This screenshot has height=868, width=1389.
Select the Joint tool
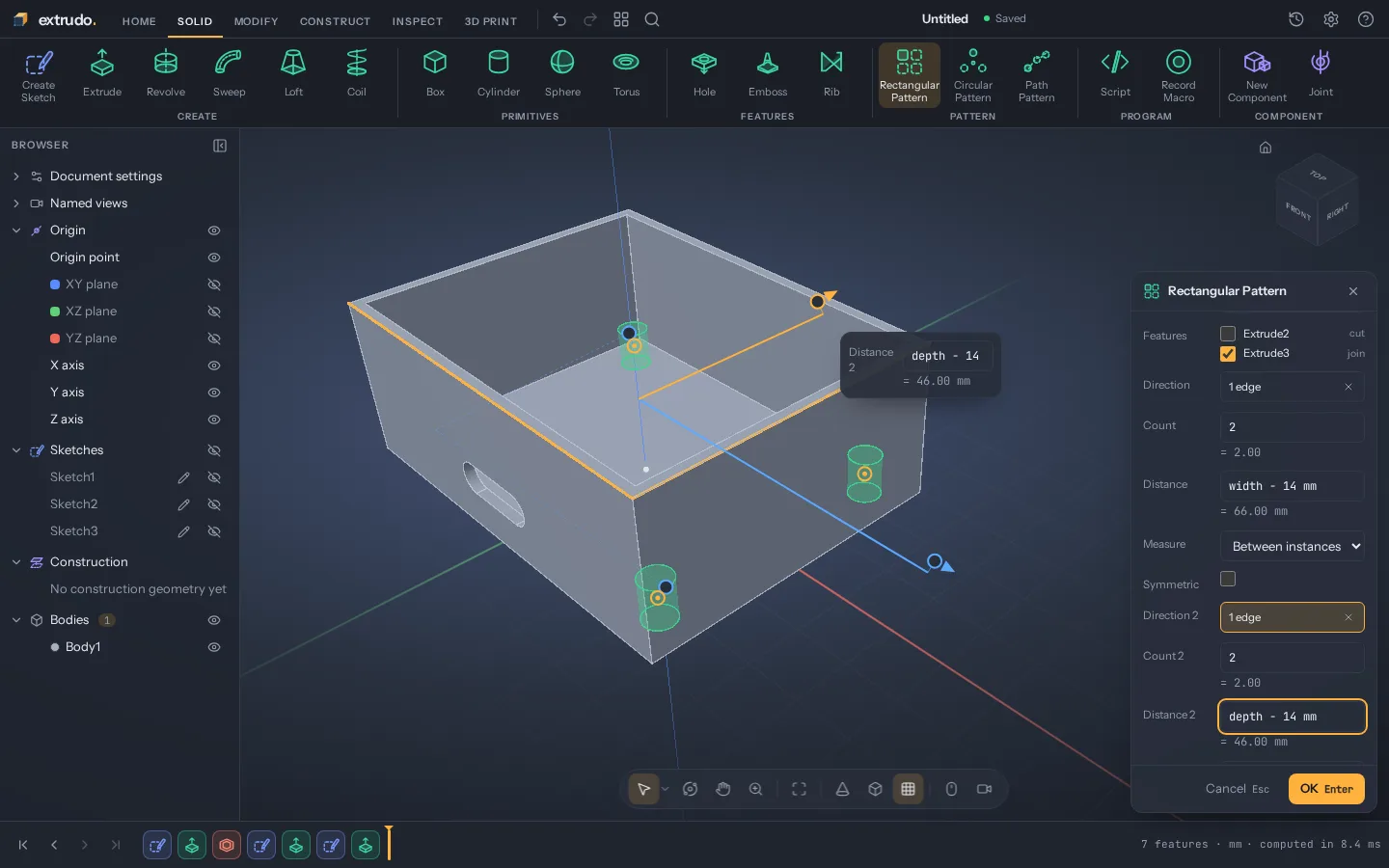click(1321, 74)
